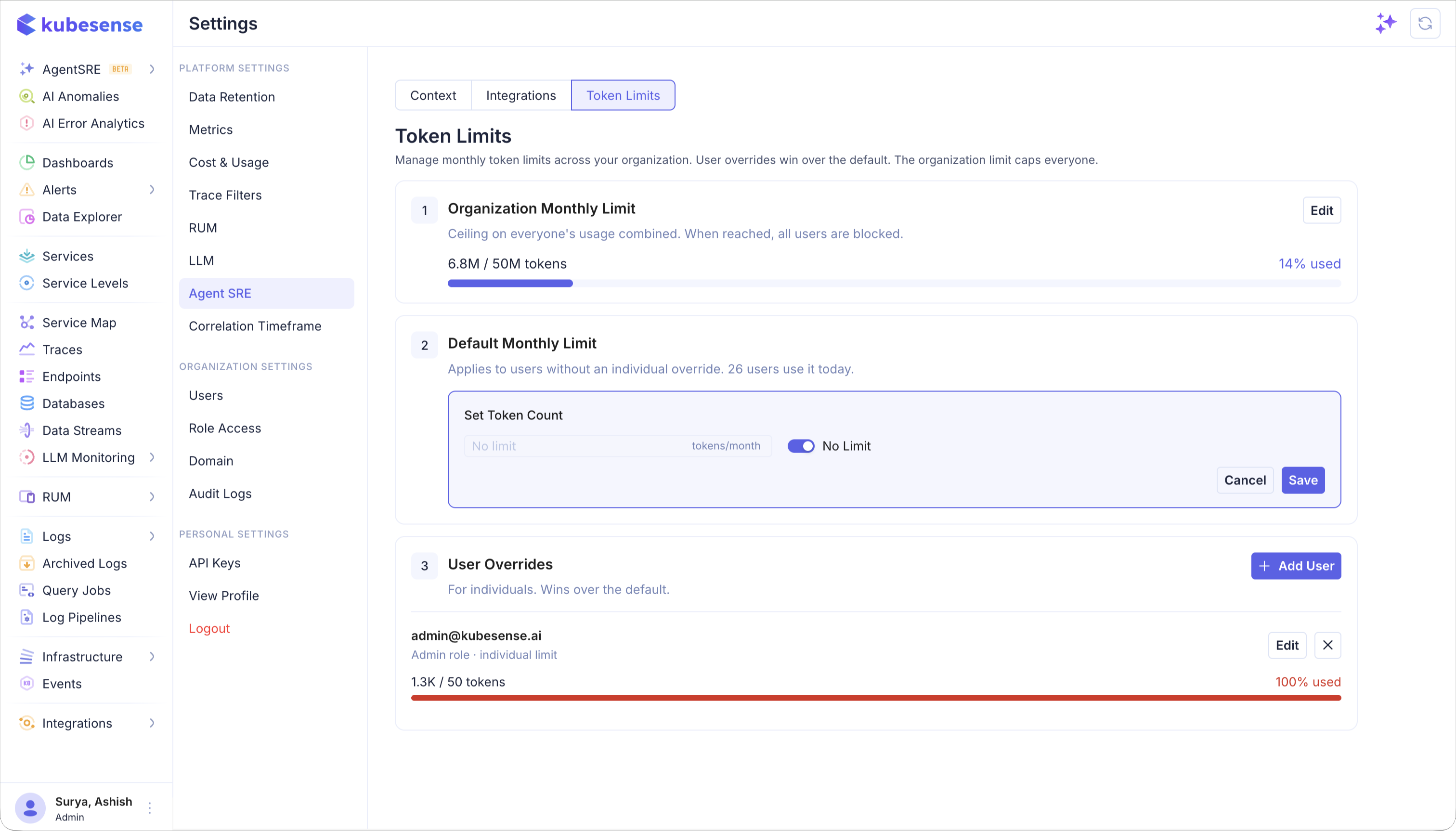This screenshot has height=831, width=1456.
Task: Open Data Explorer sidebar icon
Action: 27,217
